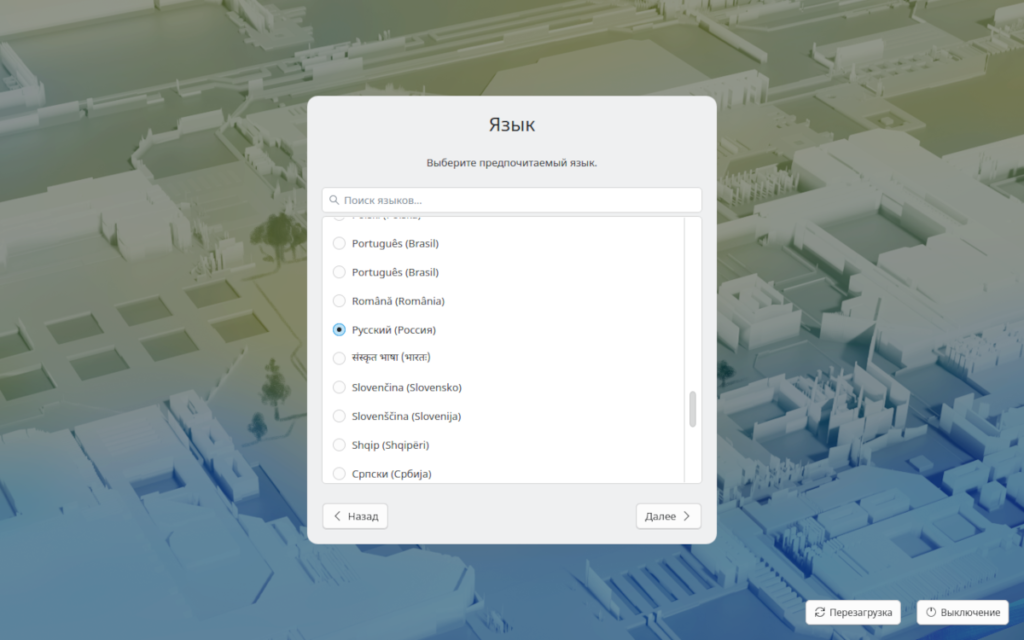Choose the Sanskrit (भारतः) language option
The image size is (1024, 640).
click(x=339, y=359)
